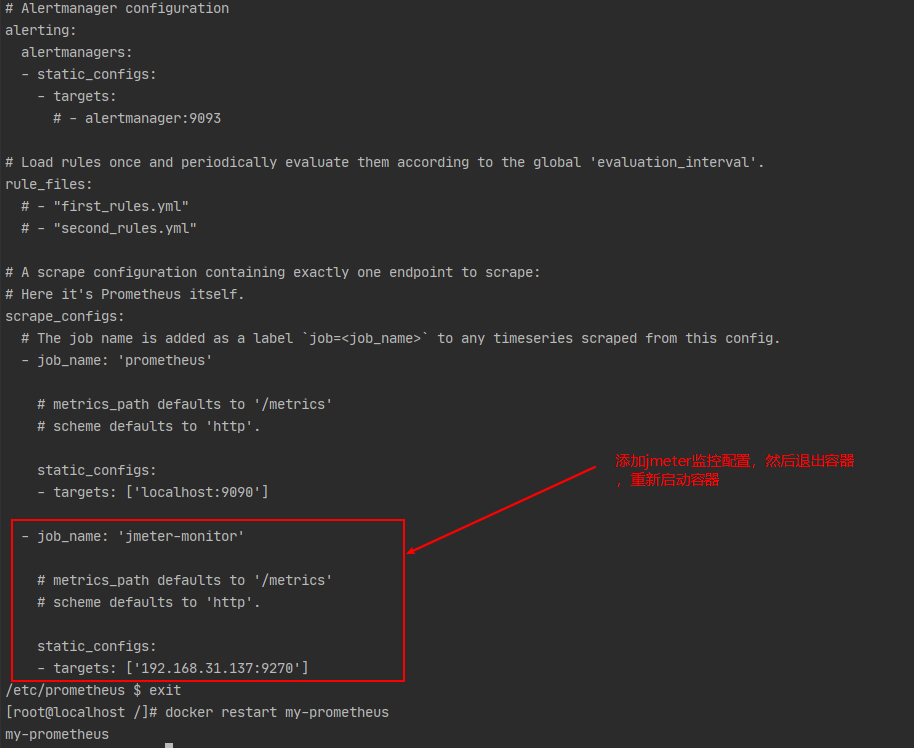This screenshot has width=914, height=748.
Task: Click the '# - alertmanager:9093' line
Action: click(137, 118)
